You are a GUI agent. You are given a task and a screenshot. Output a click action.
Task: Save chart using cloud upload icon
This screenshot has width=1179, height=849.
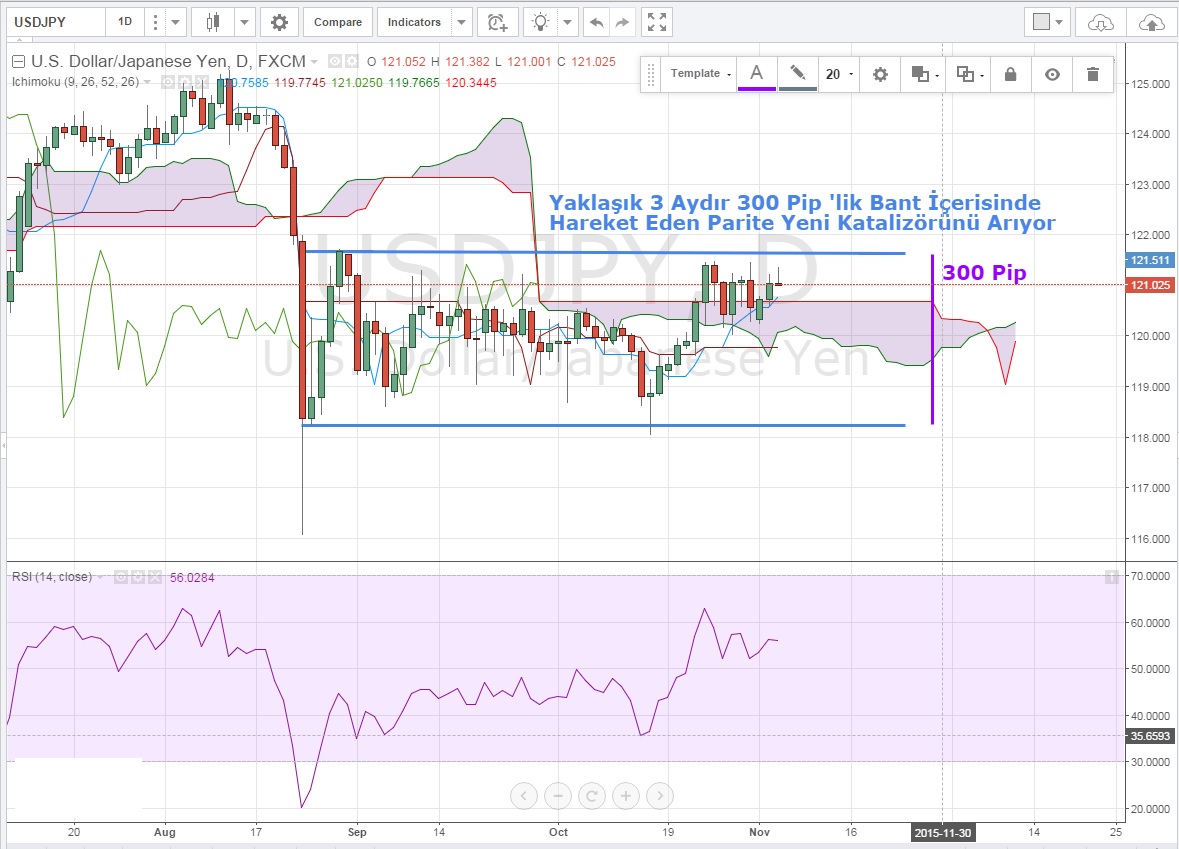pos(1152,22)
